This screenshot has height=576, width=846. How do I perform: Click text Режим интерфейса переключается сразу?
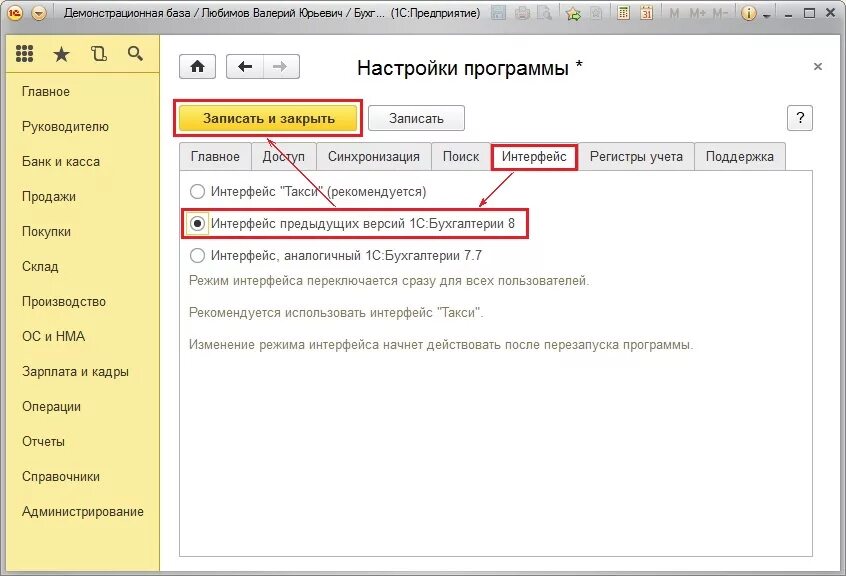389,281
